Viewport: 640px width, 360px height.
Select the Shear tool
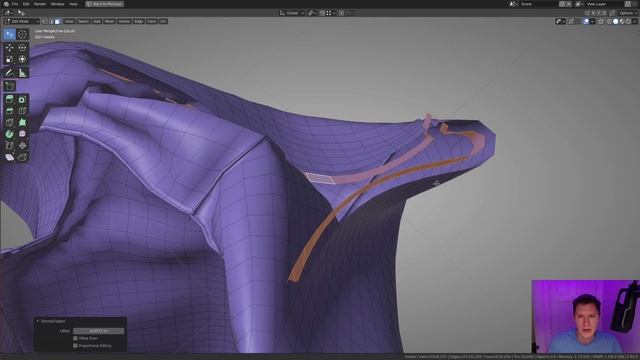pyautogui.click(x=9, y=157)
